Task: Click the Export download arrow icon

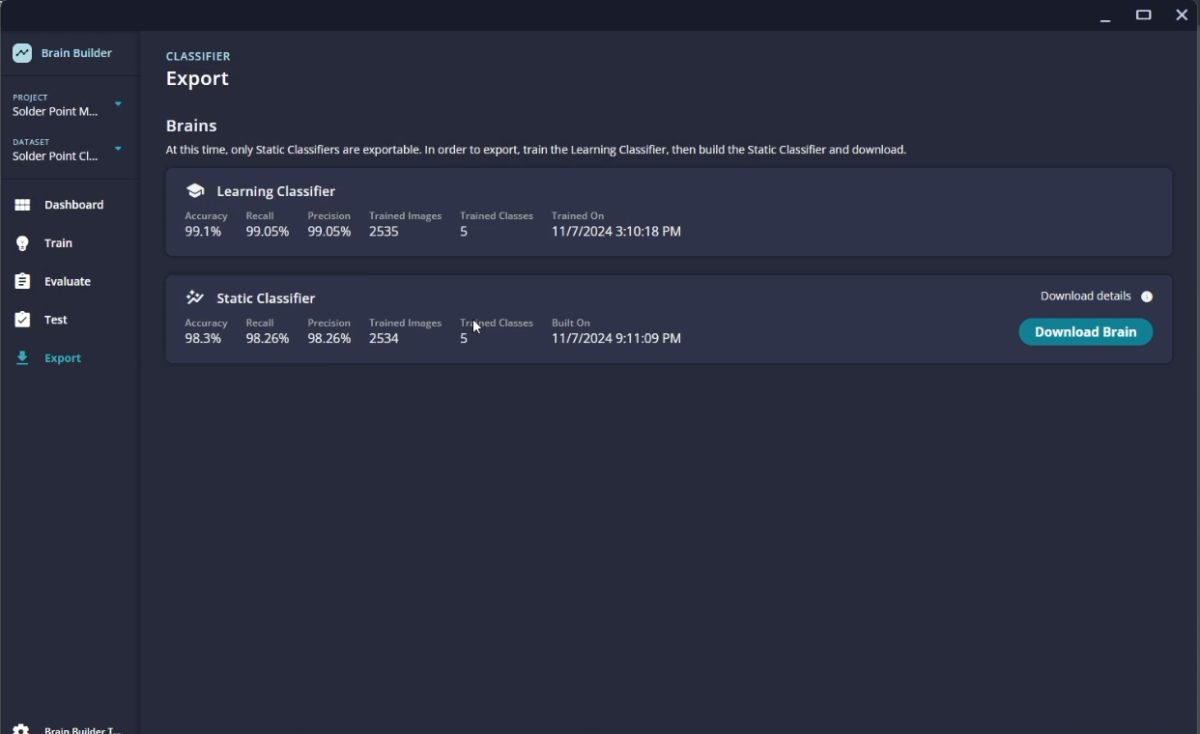Action: tap(22, 358)
